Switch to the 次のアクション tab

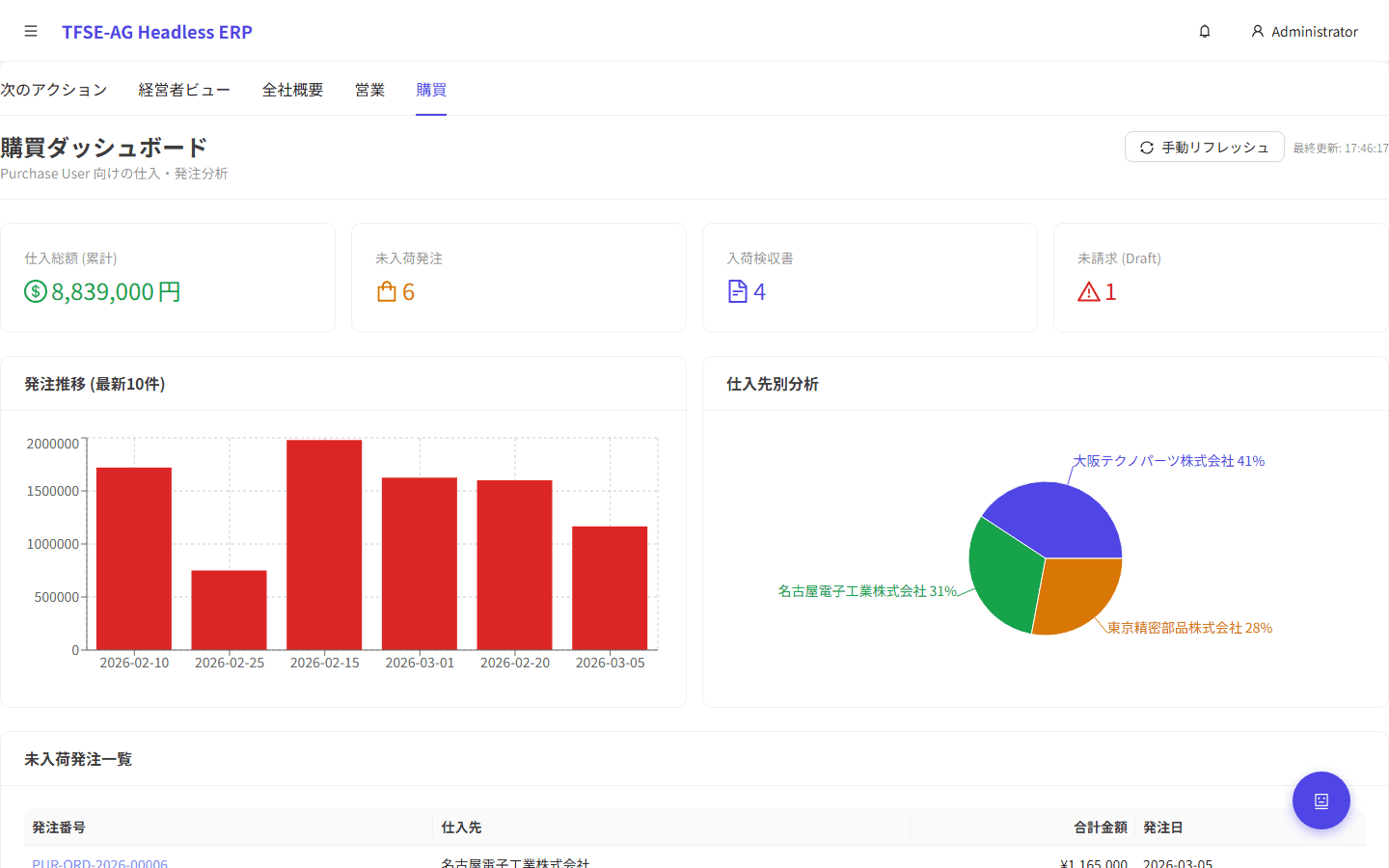[x=54, y=90]
